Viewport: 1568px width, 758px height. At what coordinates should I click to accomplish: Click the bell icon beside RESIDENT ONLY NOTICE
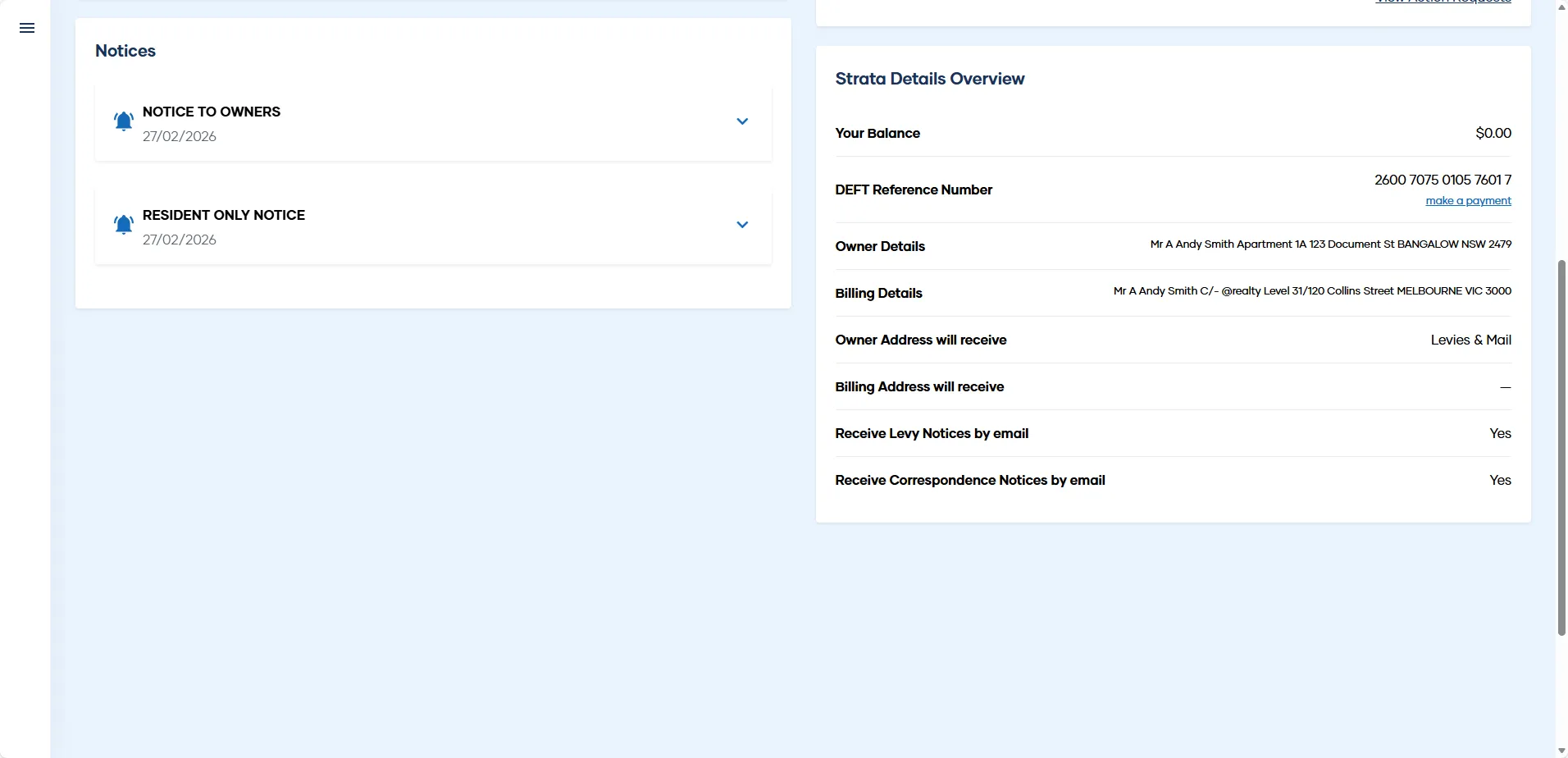(x=124, y=225)
